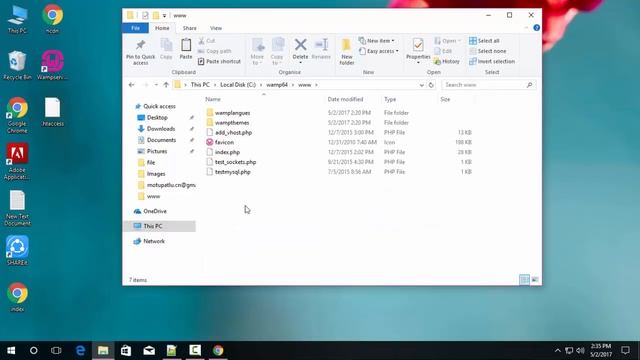Viewport: 640px width, 360px height.
Task: Open the SHAREit desktop icon
Action: point(17,250)
